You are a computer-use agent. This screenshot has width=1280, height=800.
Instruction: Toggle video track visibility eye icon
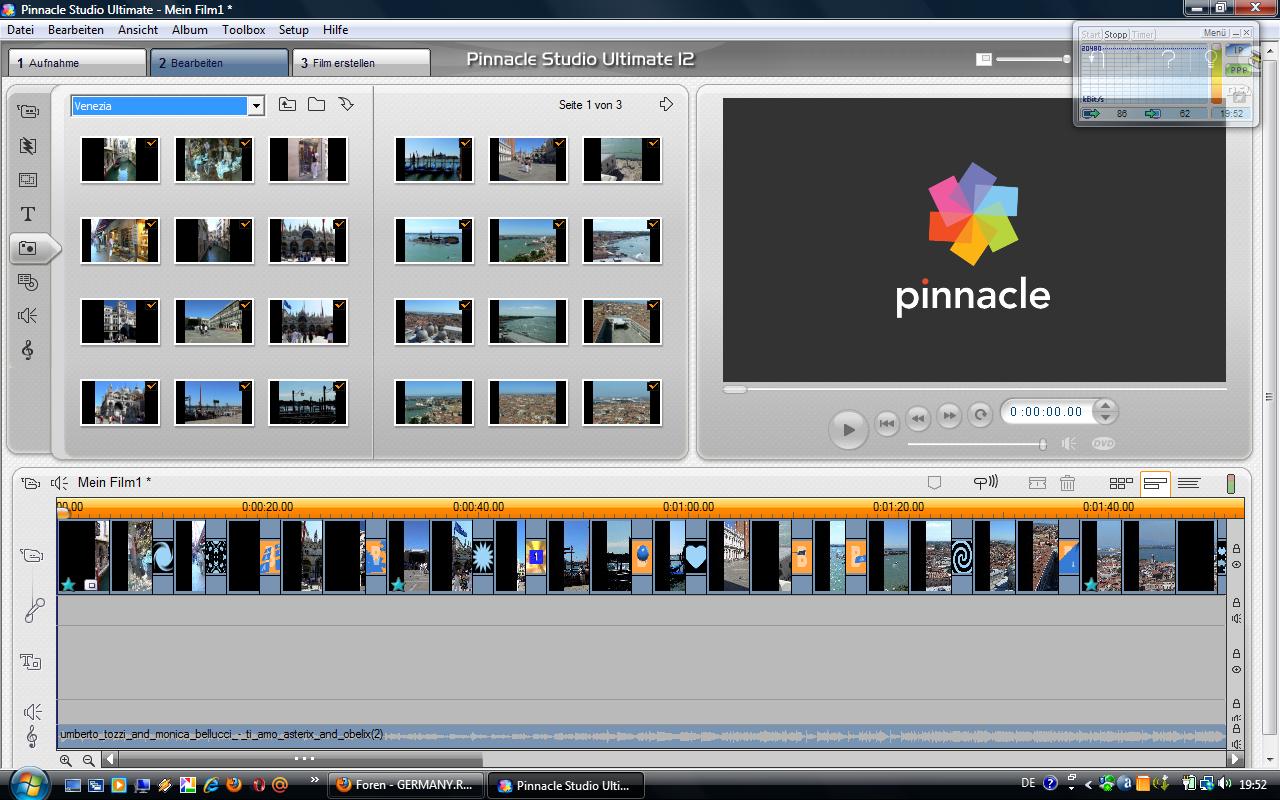(1236, 565)
